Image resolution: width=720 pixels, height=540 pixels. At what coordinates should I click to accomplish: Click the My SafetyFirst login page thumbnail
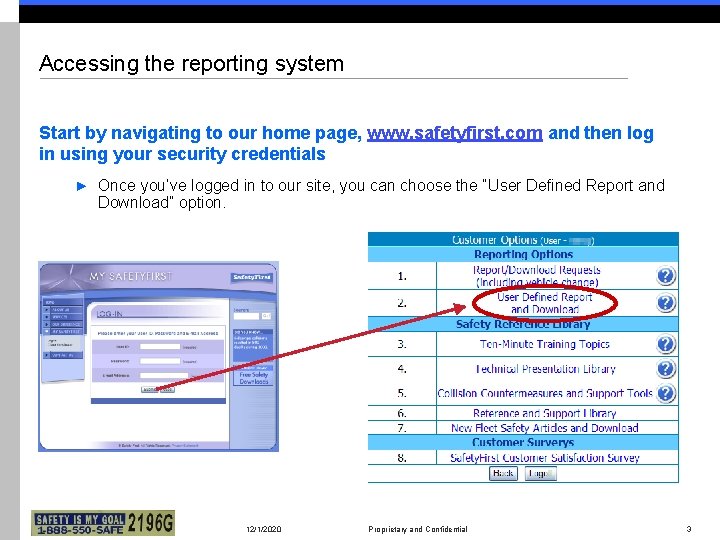(x=158, y=356)
